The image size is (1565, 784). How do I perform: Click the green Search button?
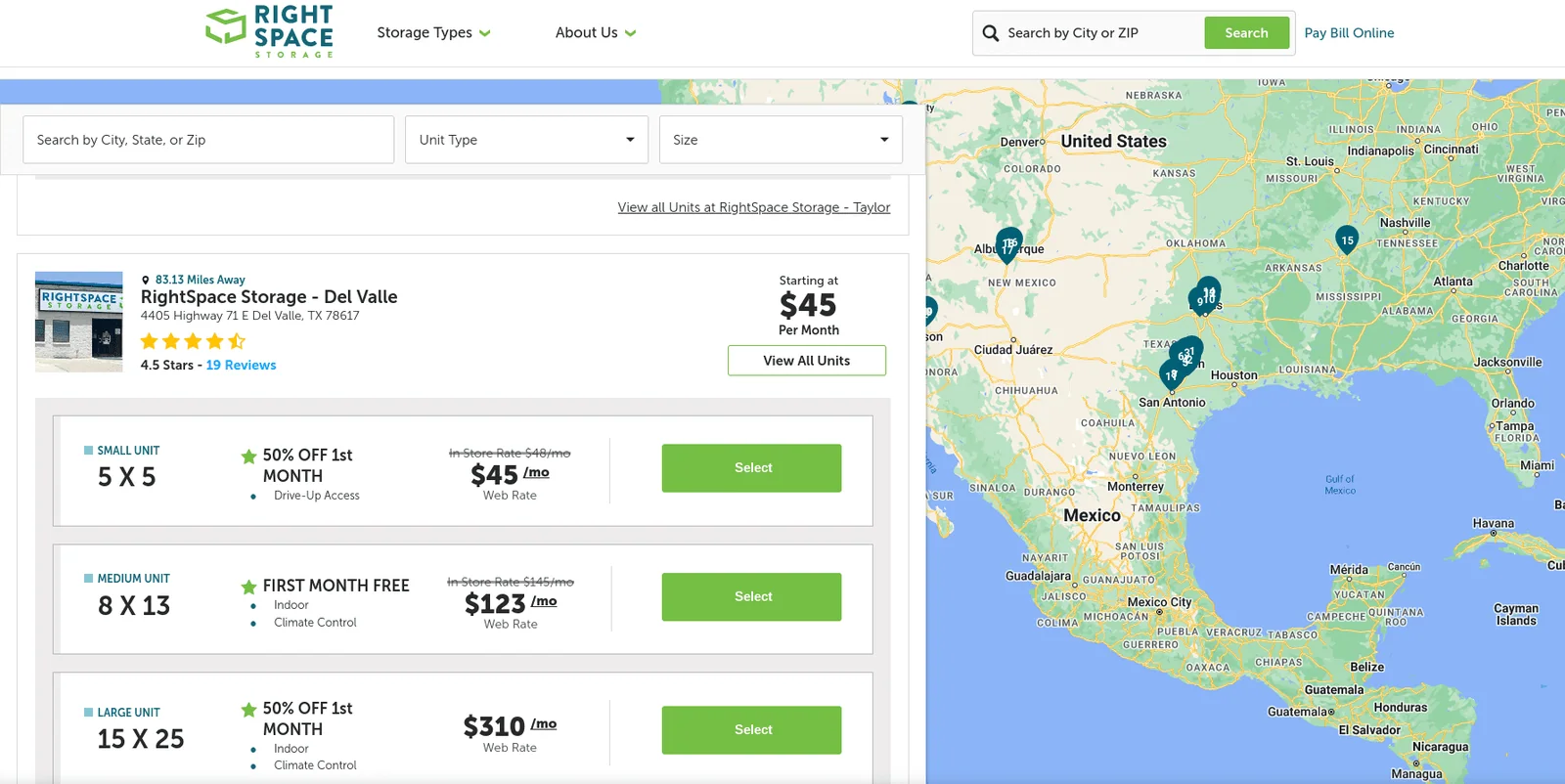[1246, 33]
